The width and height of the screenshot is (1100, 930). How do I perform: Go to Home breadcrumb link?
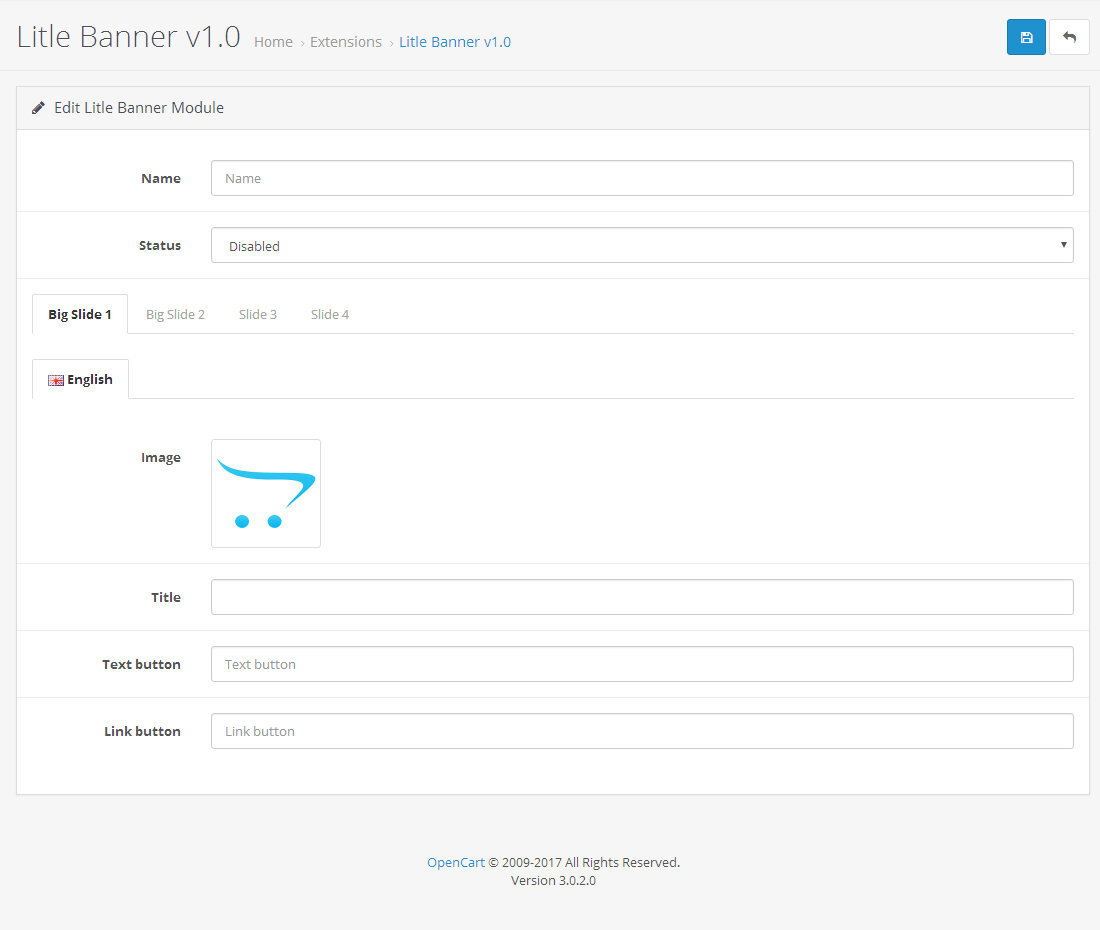point(273,42)
